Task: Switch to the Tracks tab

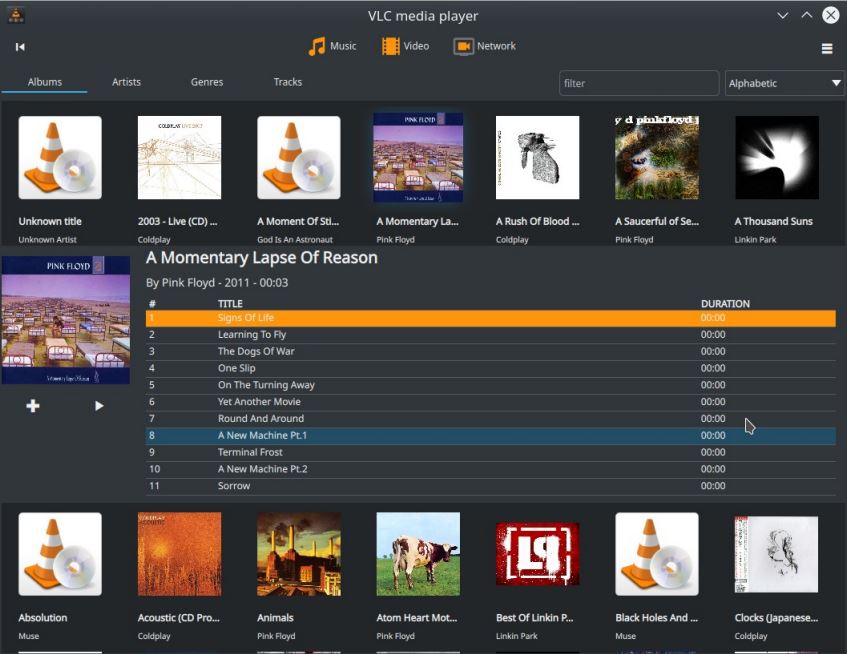Action: [287, 82]
